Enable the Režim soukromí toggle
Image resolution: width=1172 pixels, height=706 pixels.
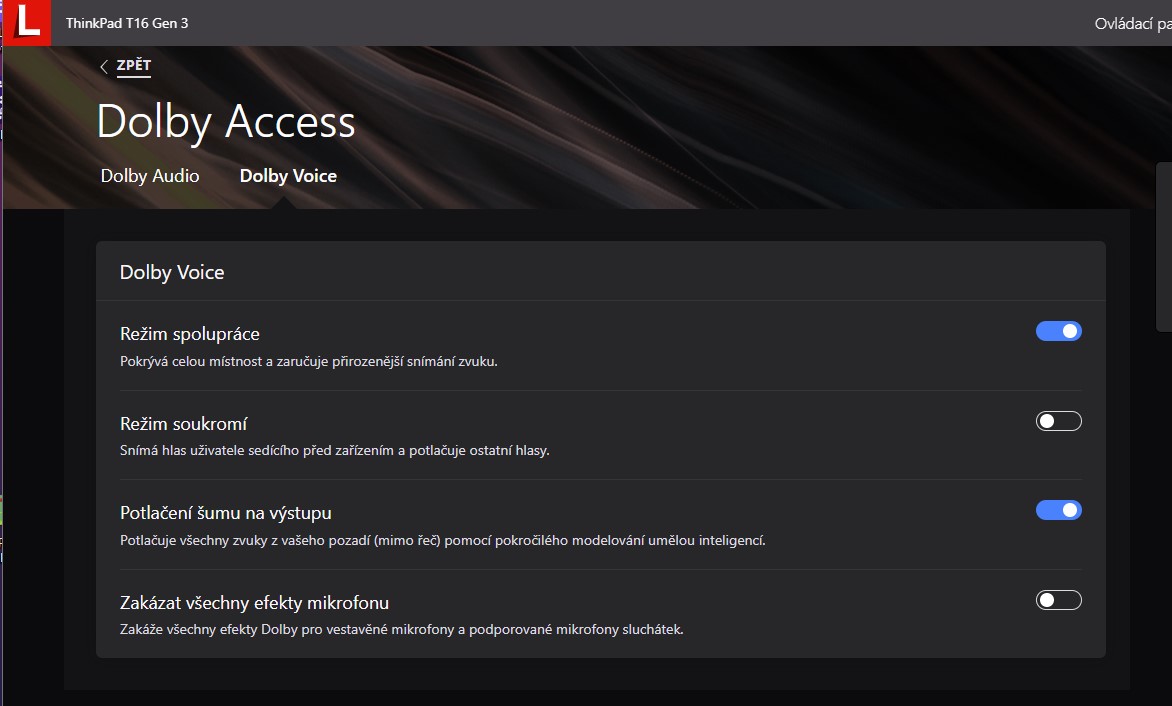[1058, 421]
